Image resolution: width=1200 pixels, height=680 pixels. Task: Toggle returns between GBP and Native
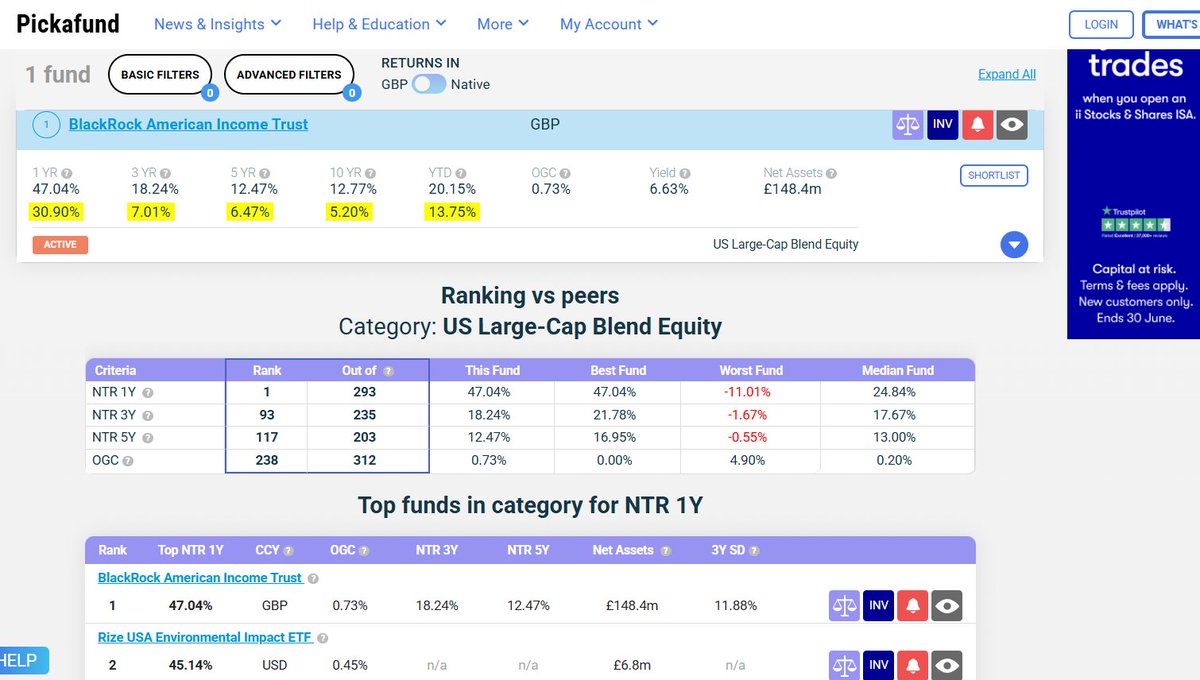[x=429, y=84]
